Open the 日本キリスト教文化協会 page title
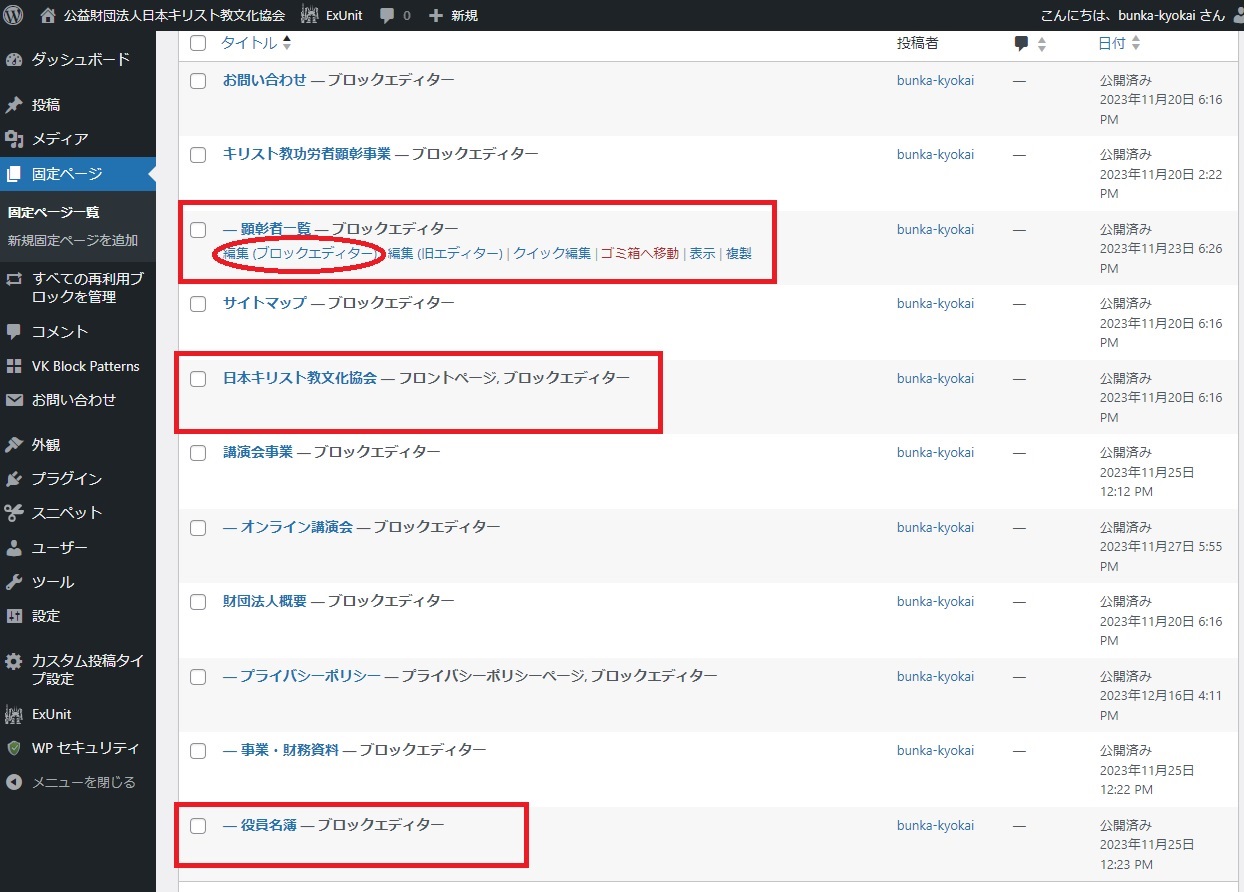The height and width of the screenshot is (892, 1244). click(299, 378)
